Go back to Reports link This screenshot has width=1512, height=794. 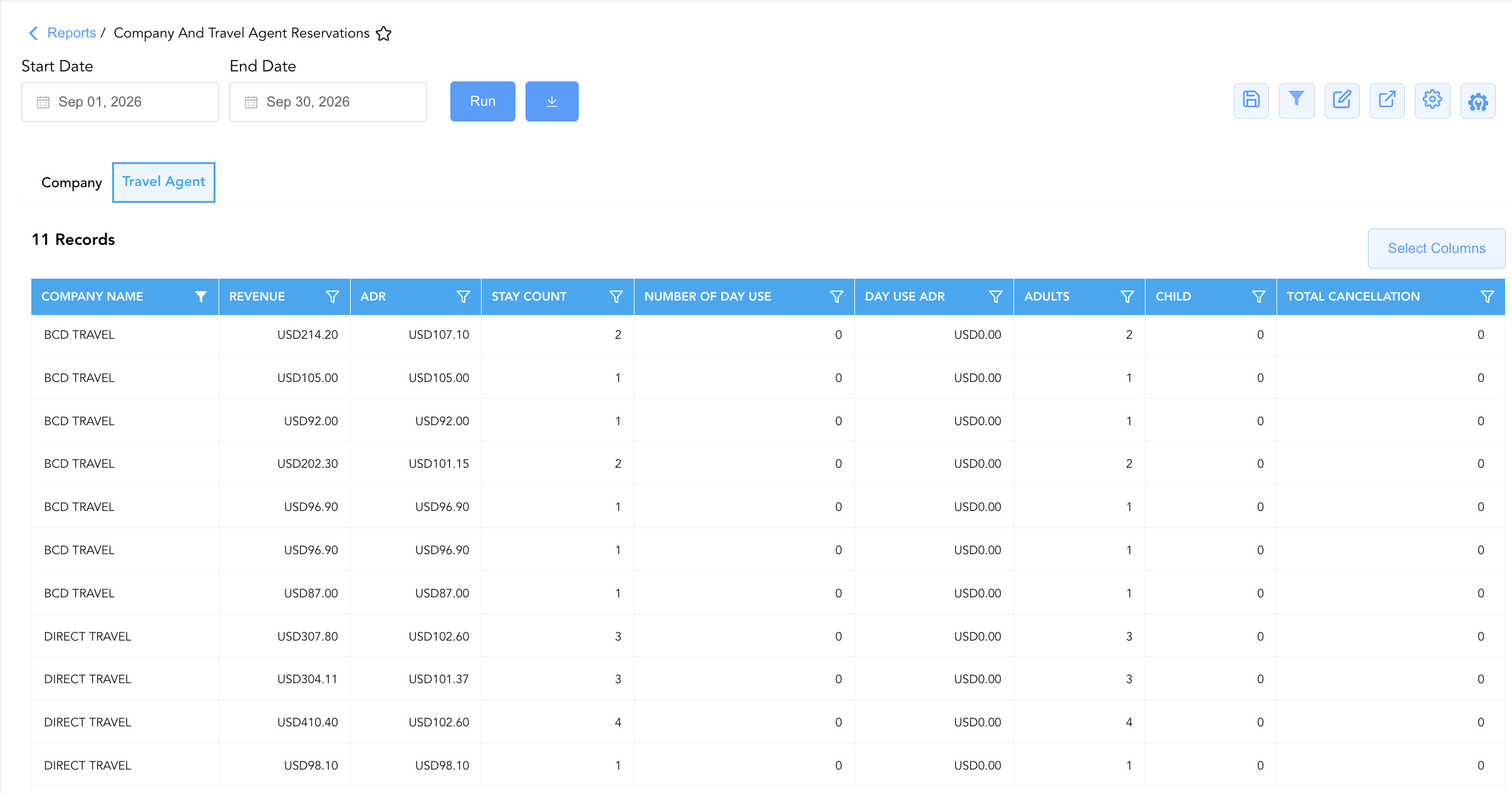[71, 33]
